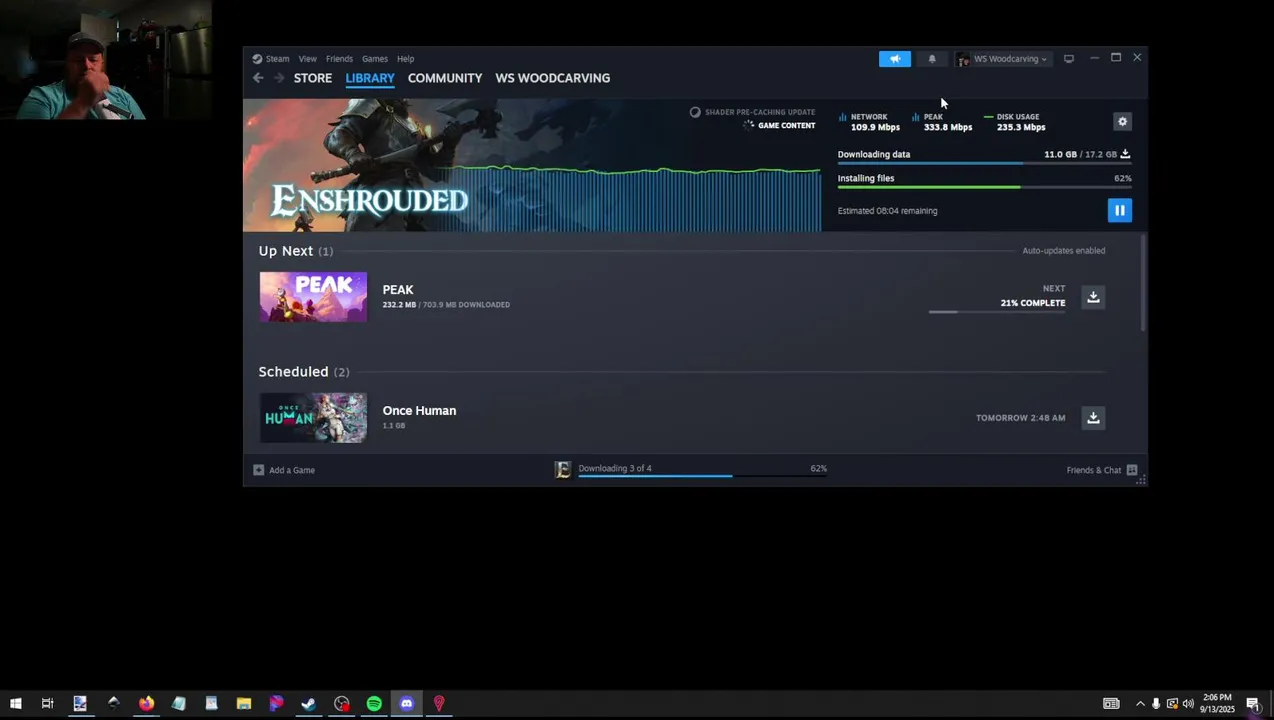The image size is (1274, 720).
Task: Click the downloads list vertical scrollbar
Action: [x=1143, y=285]
